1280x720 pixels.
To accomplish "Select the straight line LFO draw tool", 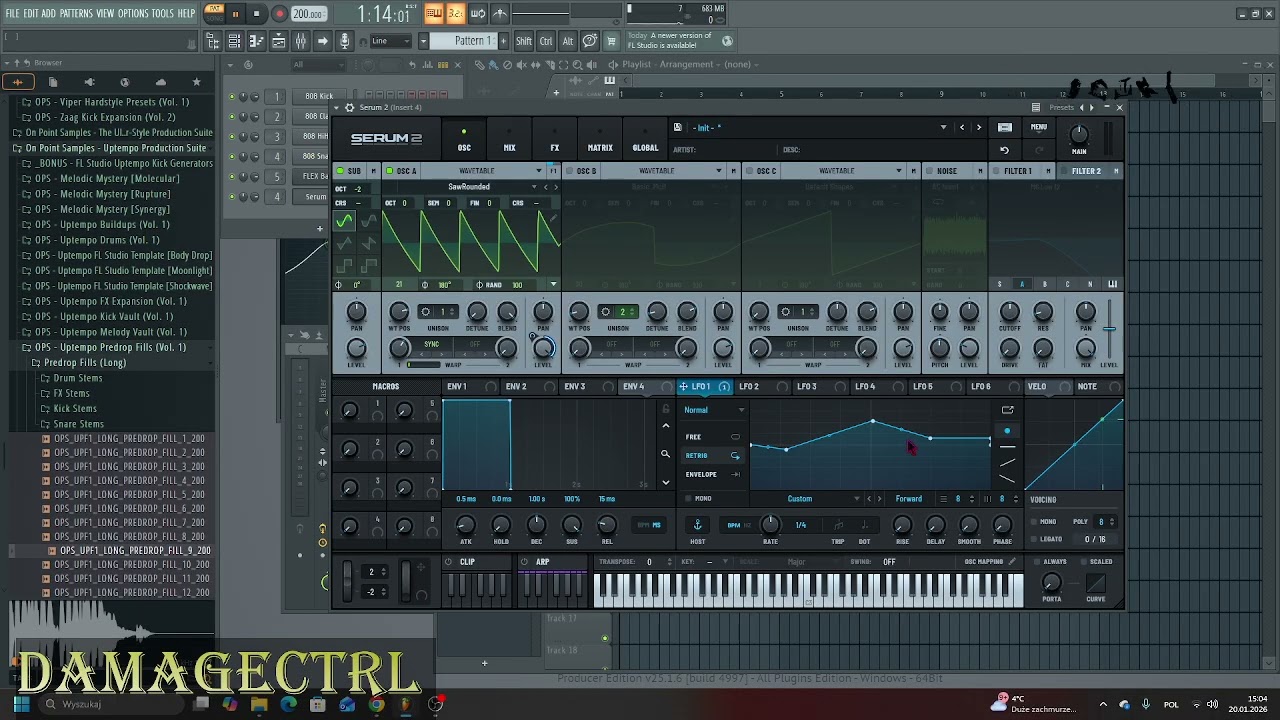I will (x=1007, y=446).
